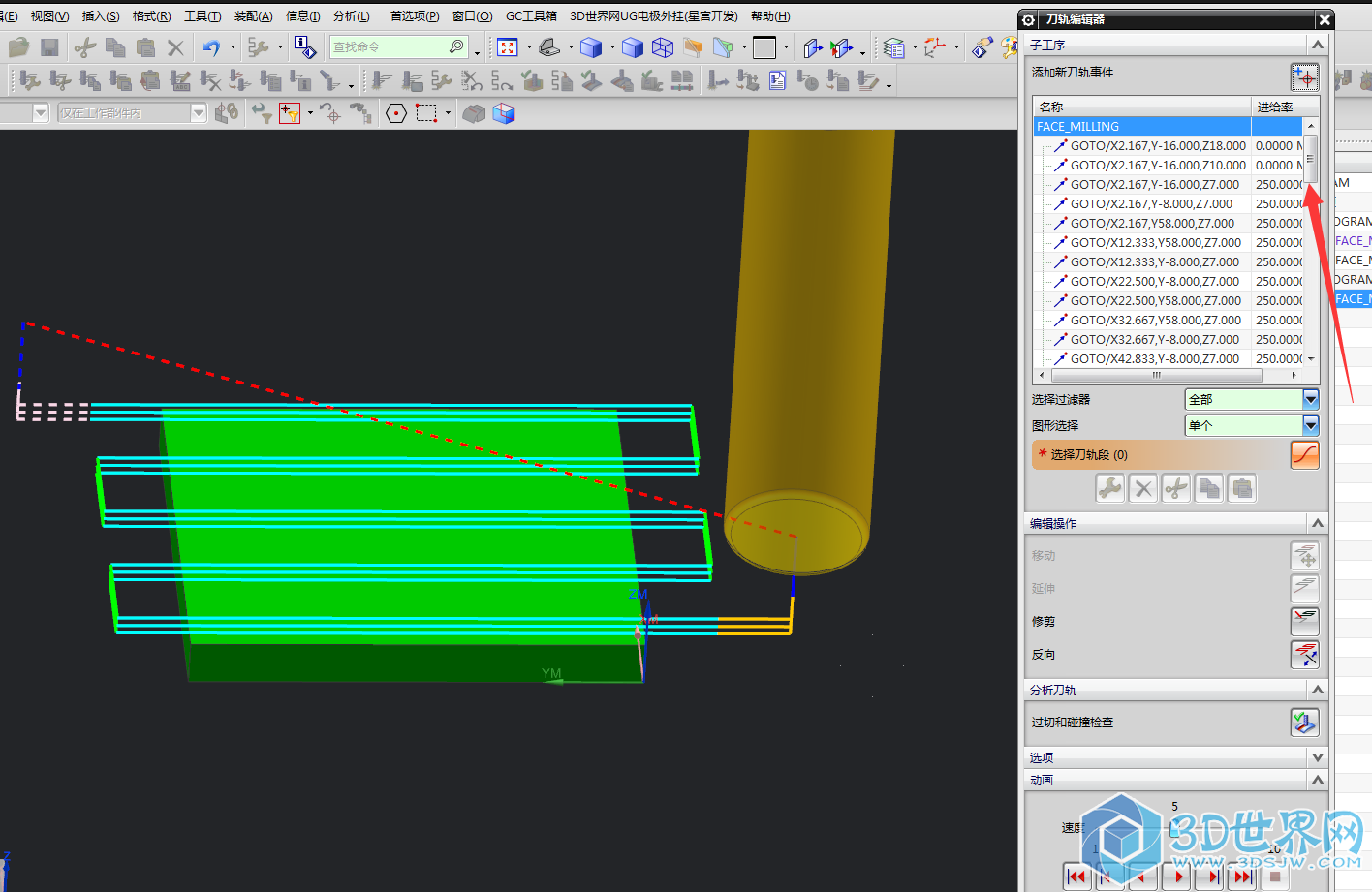Click the Fit view icon in the main toolbar
Screen dimensions: 1372x892
(508, 46)
